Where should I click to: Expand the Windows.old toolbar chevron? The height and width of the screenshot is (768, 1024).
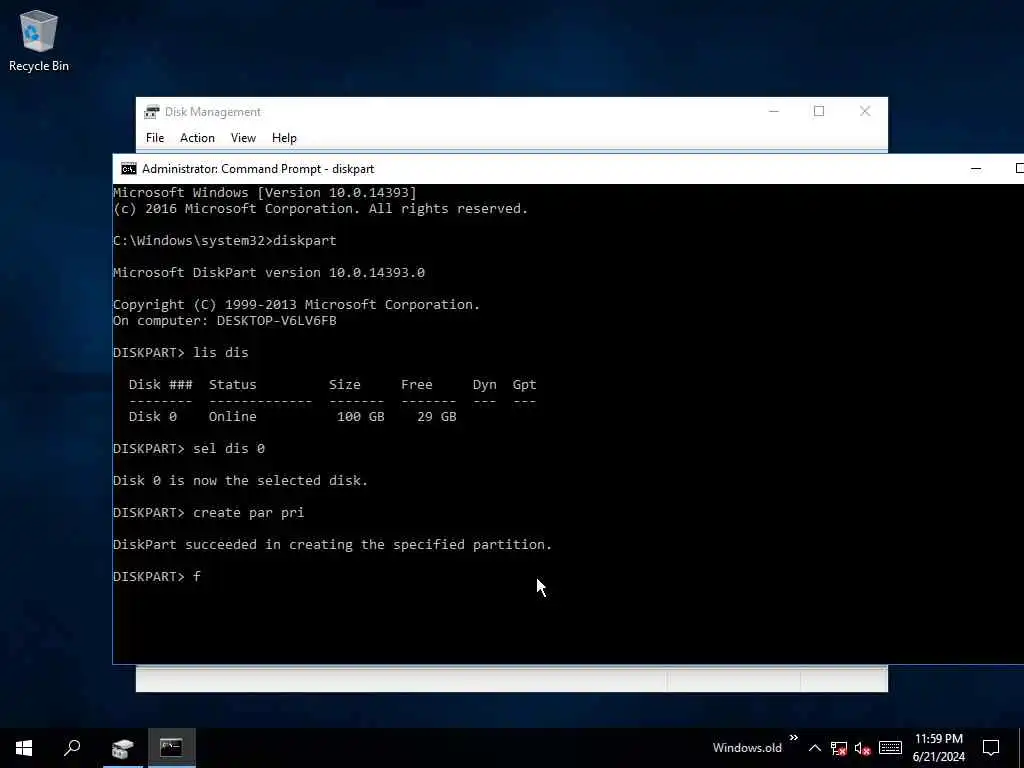(793, 738)
